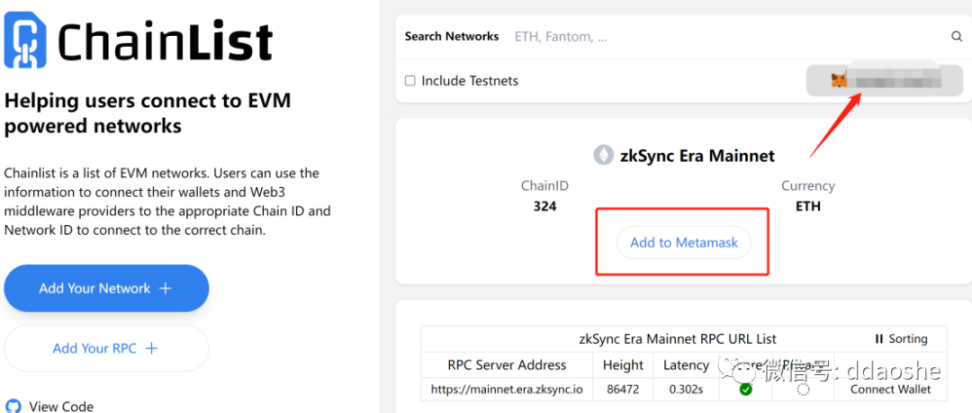
Task: Click the mainnet.era.zksync.io RPC address
Action: [x=508, y=389]
